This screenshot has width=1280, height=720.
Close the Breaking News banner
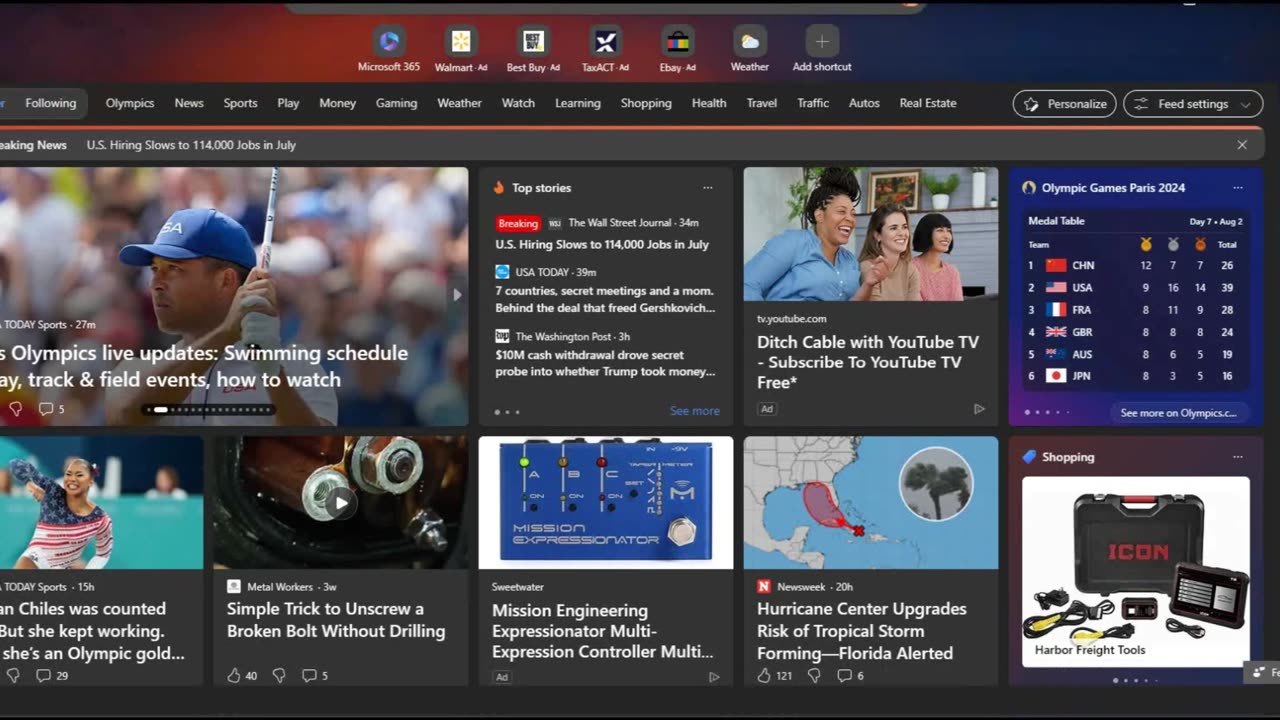click(1242, 145)
